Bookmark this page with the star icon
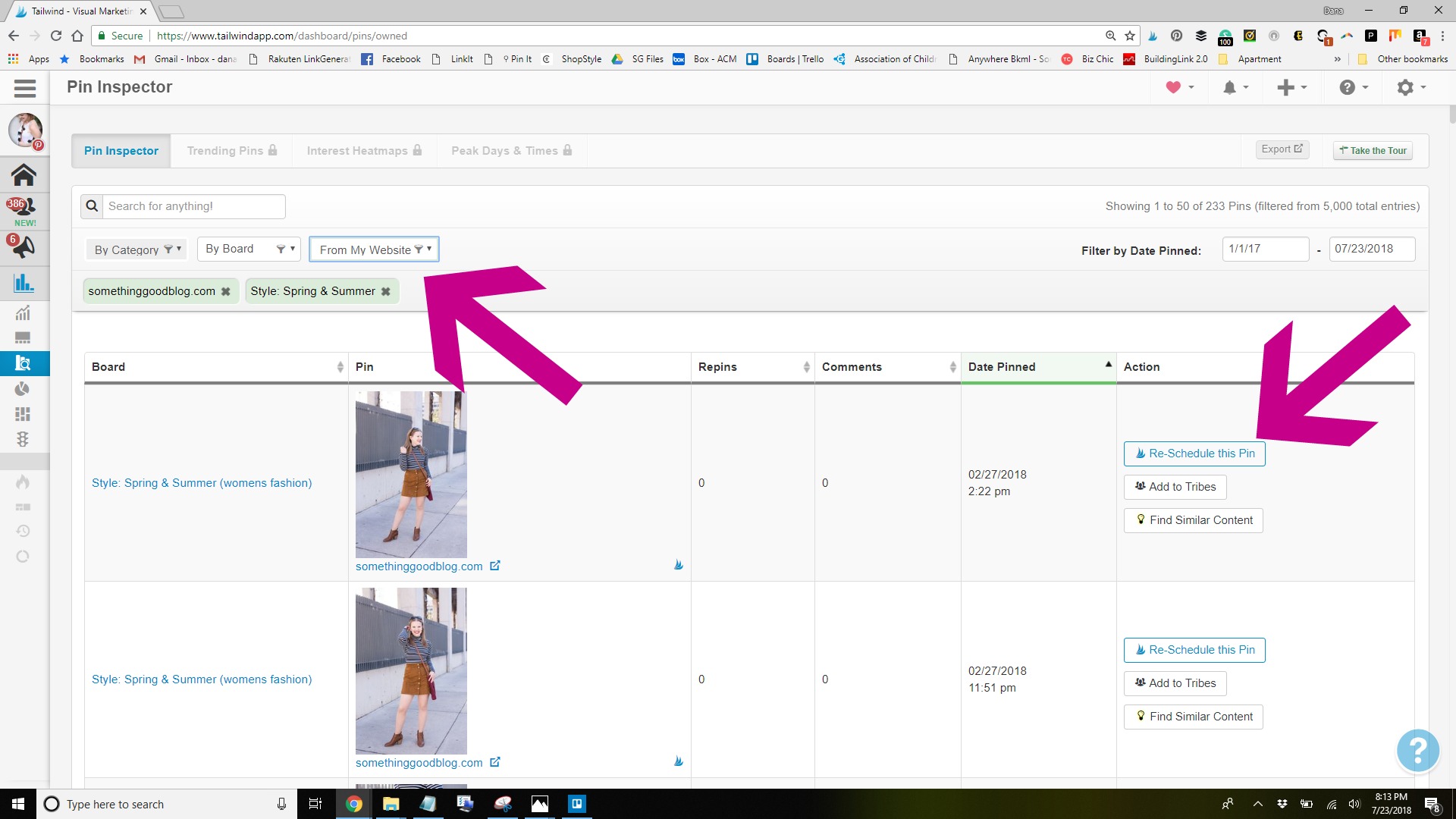Screen dimensions: 1456x819 (1130, 36)
